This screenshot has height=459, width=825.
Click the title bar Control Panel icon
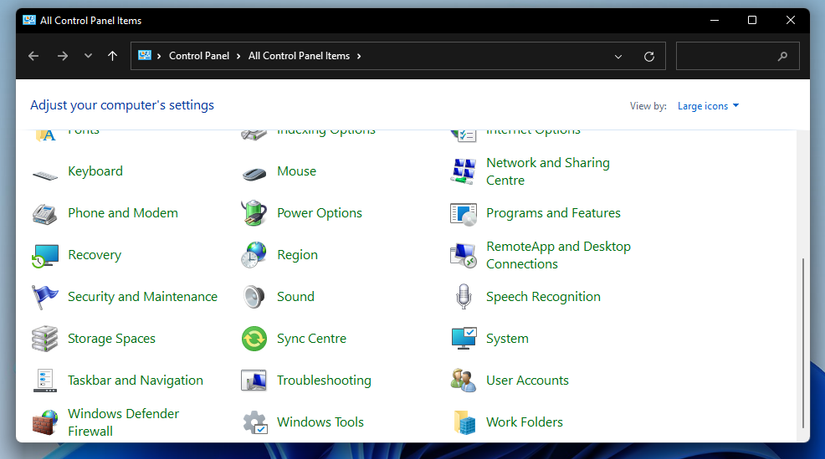click(29, 20)
